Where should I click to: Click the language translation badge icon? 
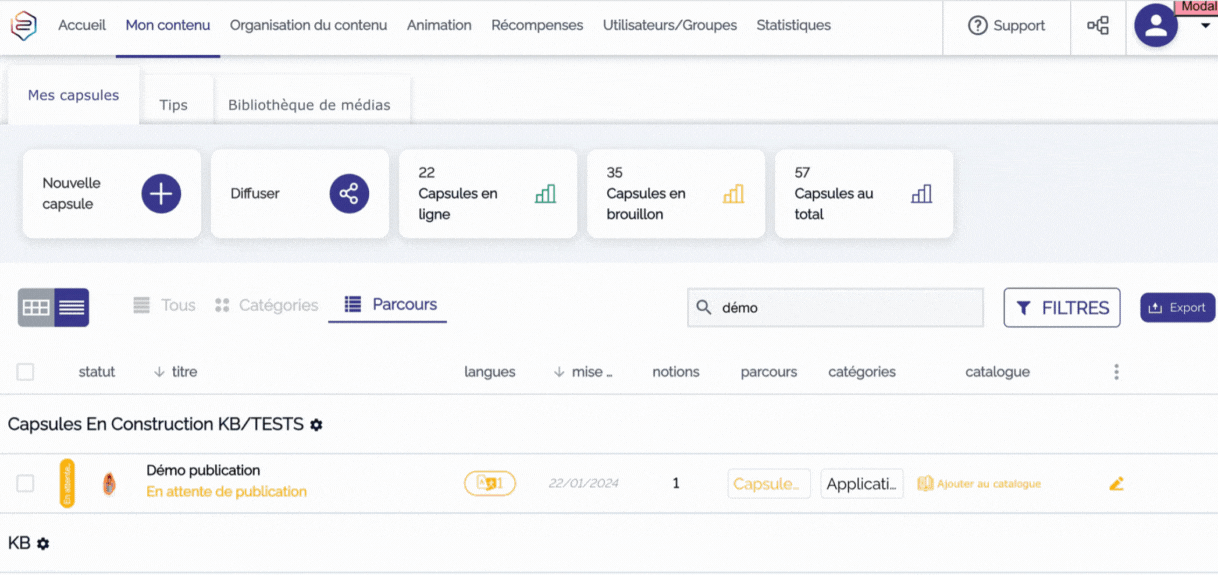pyautogui.click(x=489, y=484)
